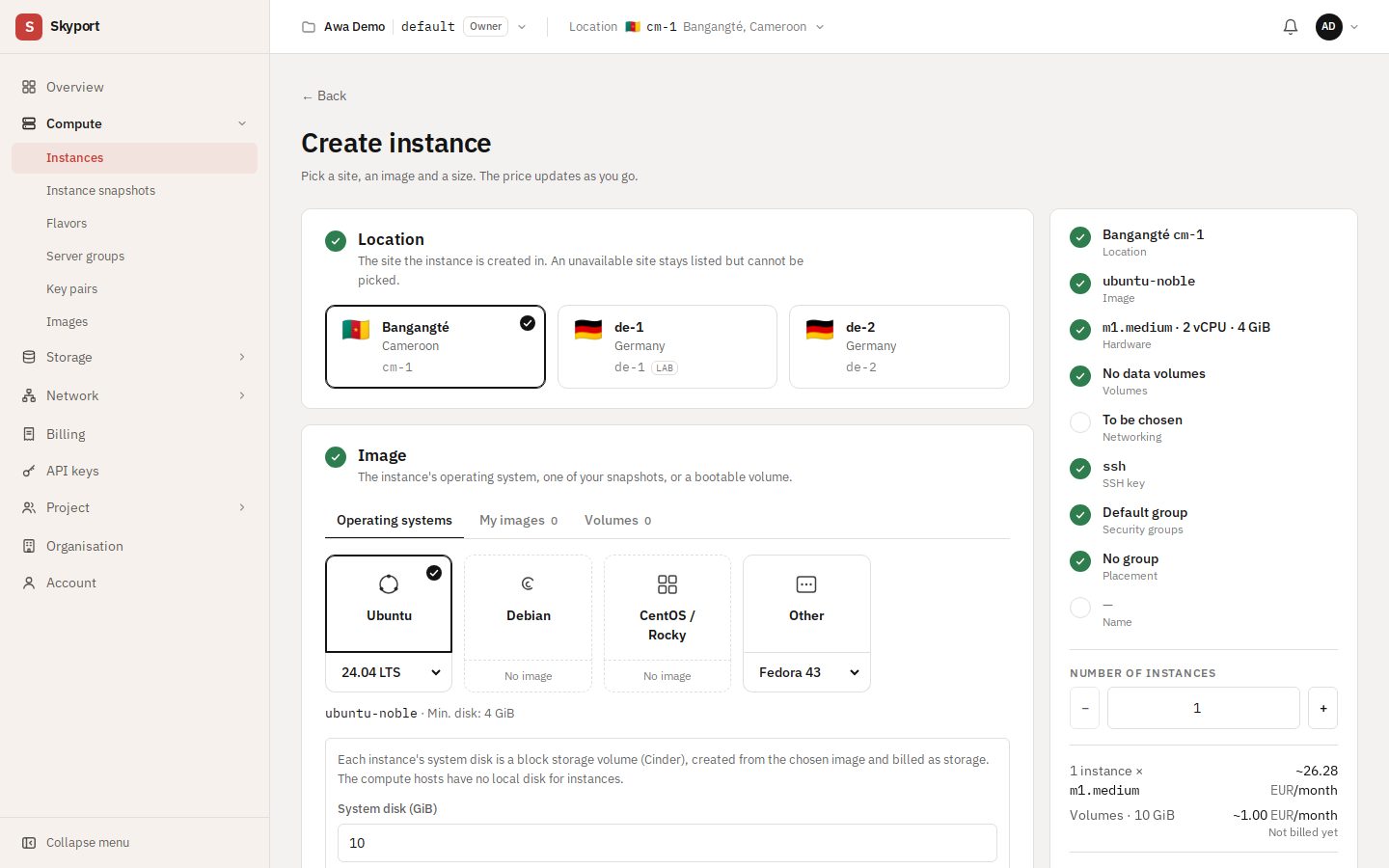The height and width of the screenshot is (868, 1389).
Task: Open Flavors in the sidebar
Action: 135,224
